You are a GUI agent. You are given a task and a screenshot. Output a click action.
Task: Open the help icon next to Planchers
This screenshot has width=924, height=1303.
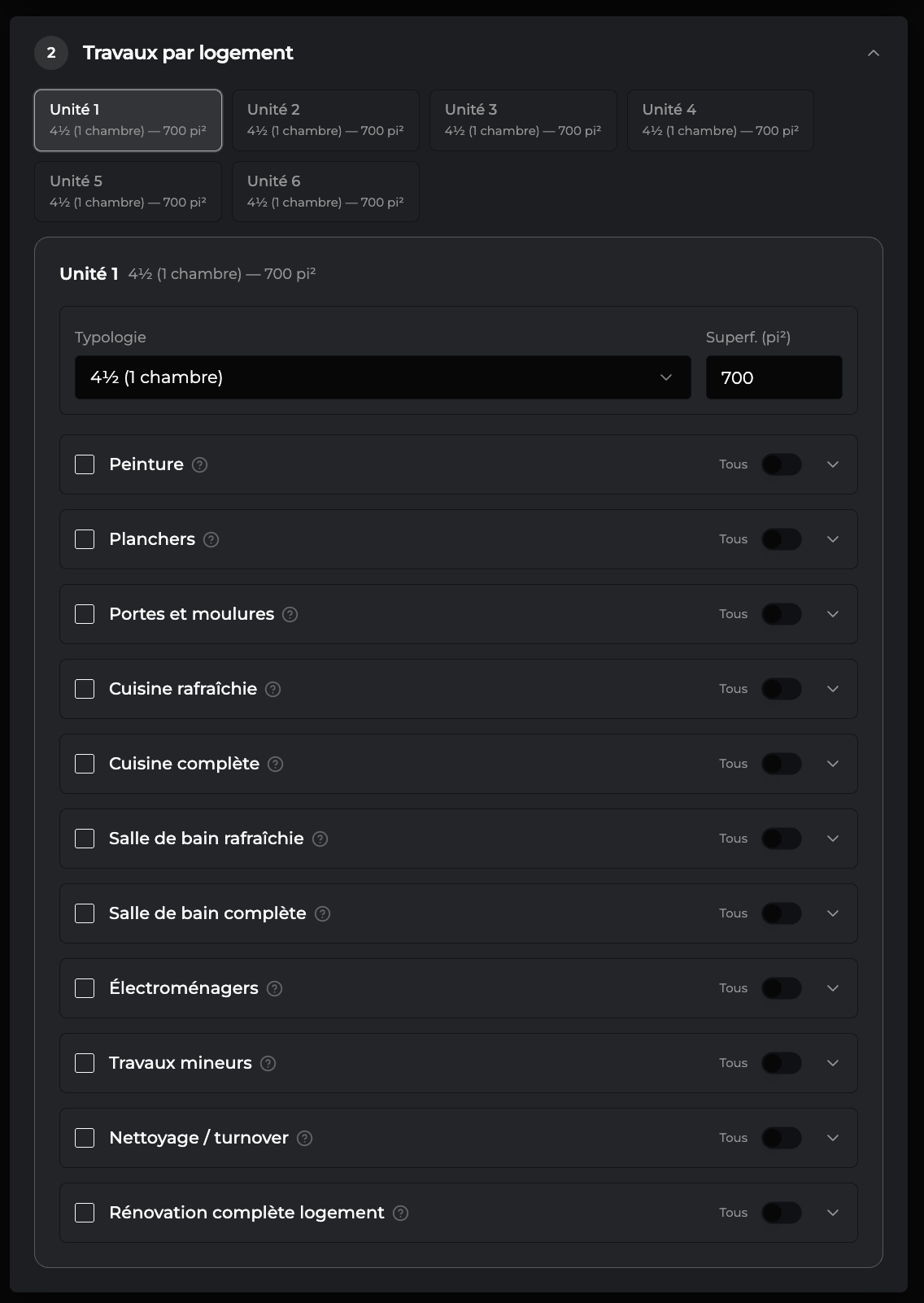click(211, 539)
